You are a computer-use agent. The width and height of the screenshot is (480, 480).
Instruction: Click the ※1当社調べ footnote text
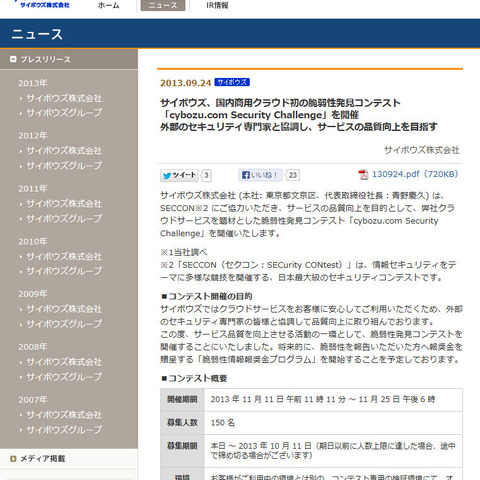[184, 252]
